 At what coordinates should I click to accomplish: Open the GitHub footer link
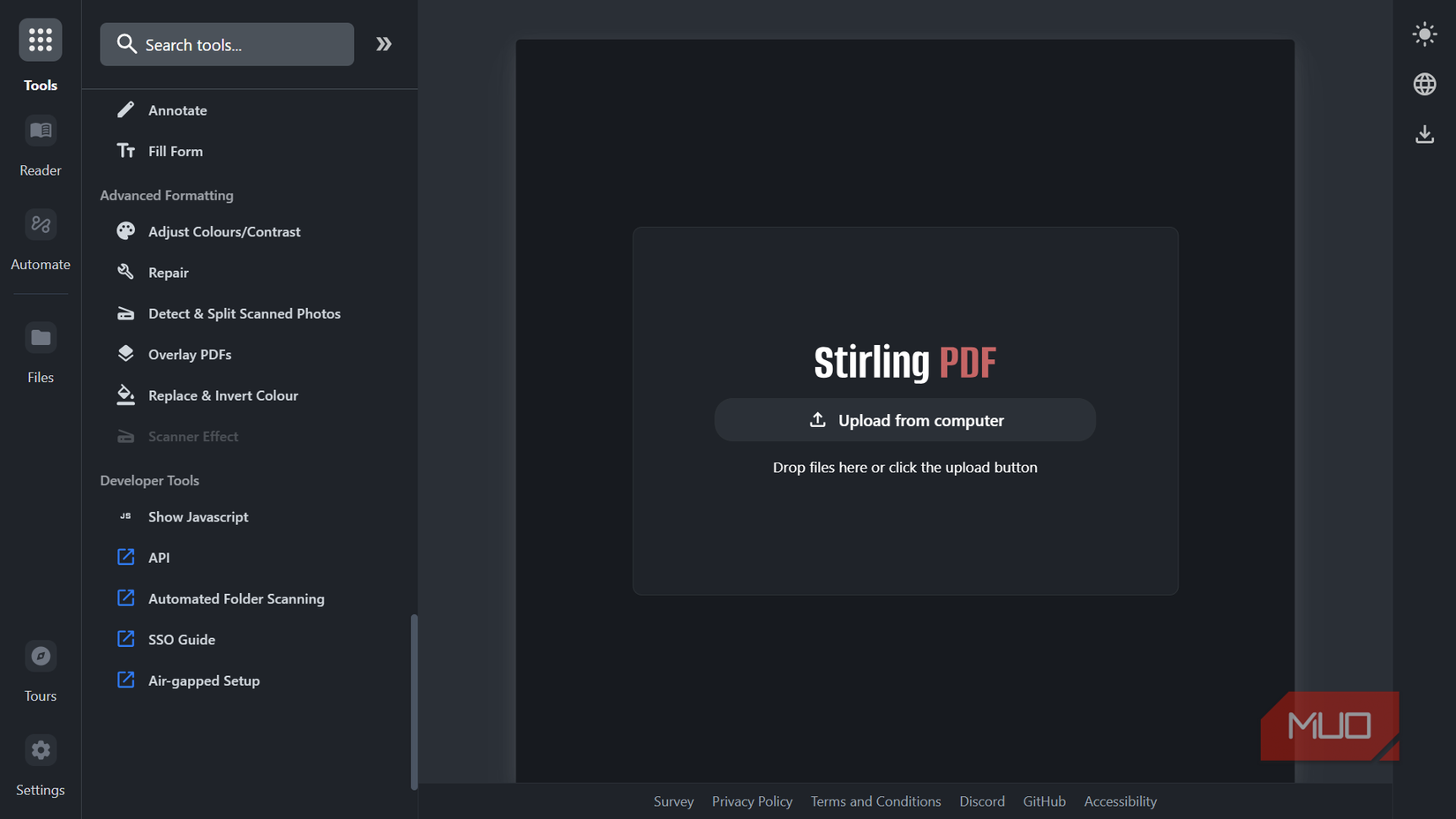coord(1044,801)
